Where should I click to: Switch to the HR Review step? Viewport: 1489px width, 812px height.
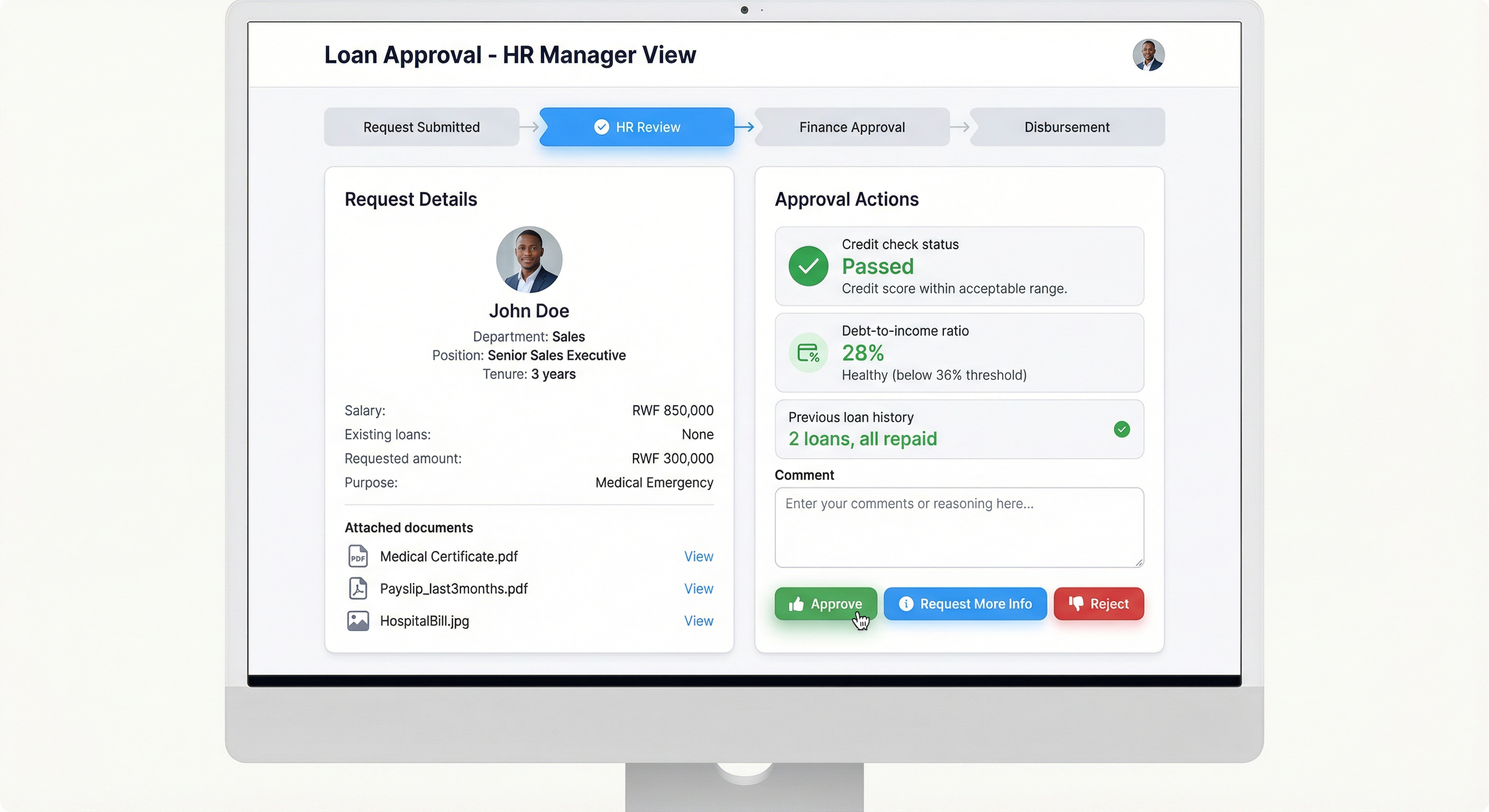pos(647,127)
